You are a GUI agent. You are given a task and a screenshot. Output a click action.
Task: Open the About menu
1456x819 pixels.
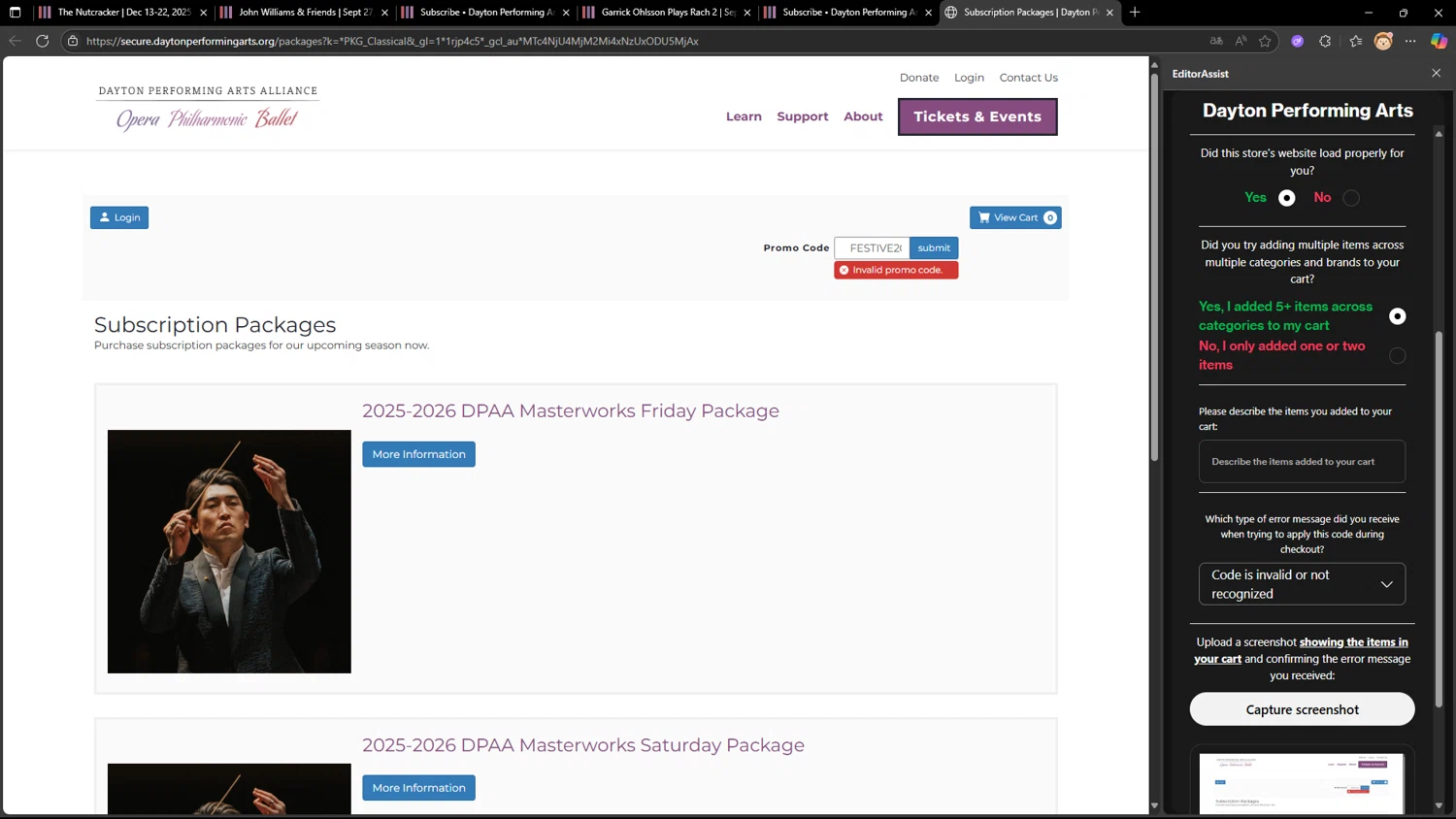tap(863, 116)
